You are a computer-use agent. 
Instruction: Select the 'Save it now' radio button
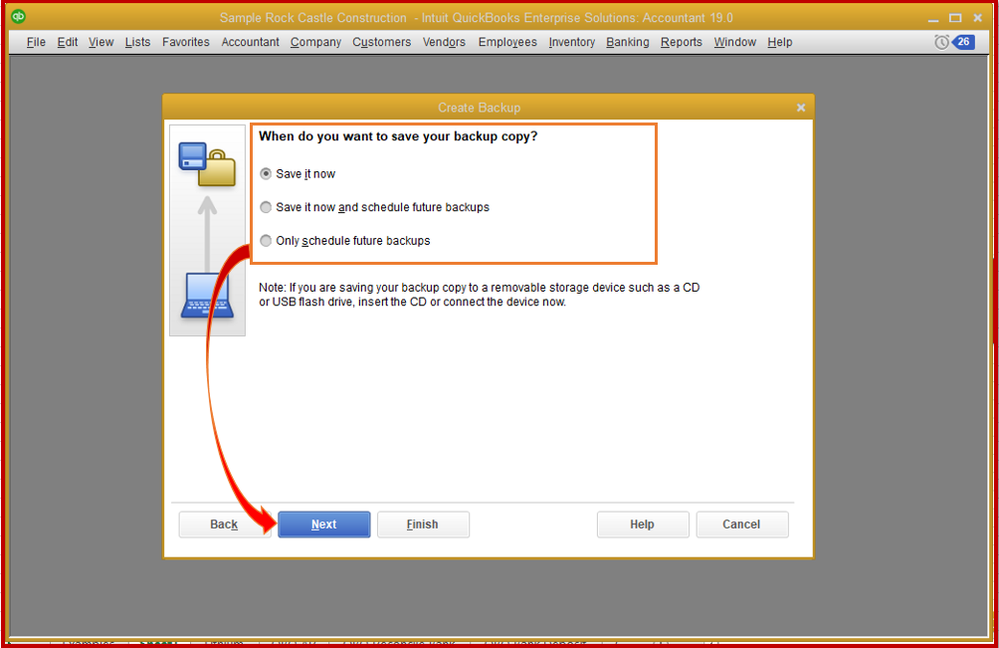tap(266, 174)
